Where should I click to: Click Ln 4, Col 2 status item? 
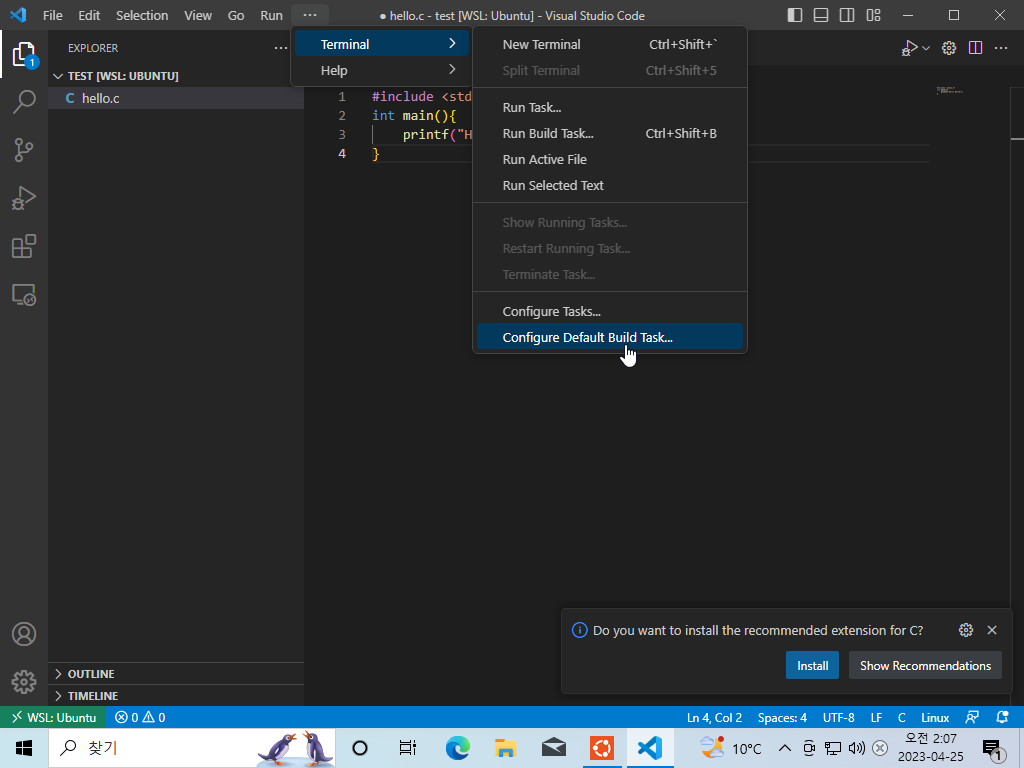pyautogui.click(x=714, y=717)
